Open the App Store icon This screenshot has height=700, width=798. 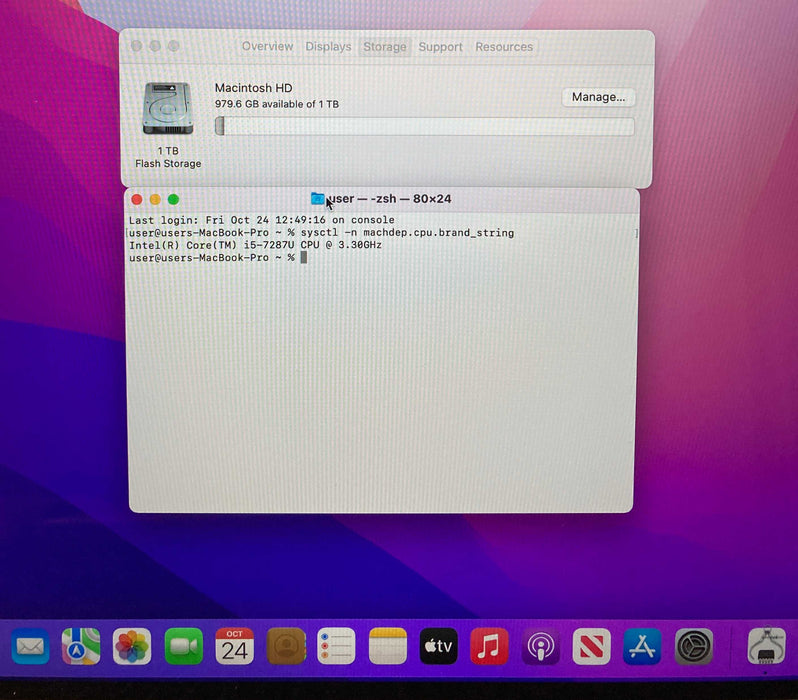(x=642, y=647)
